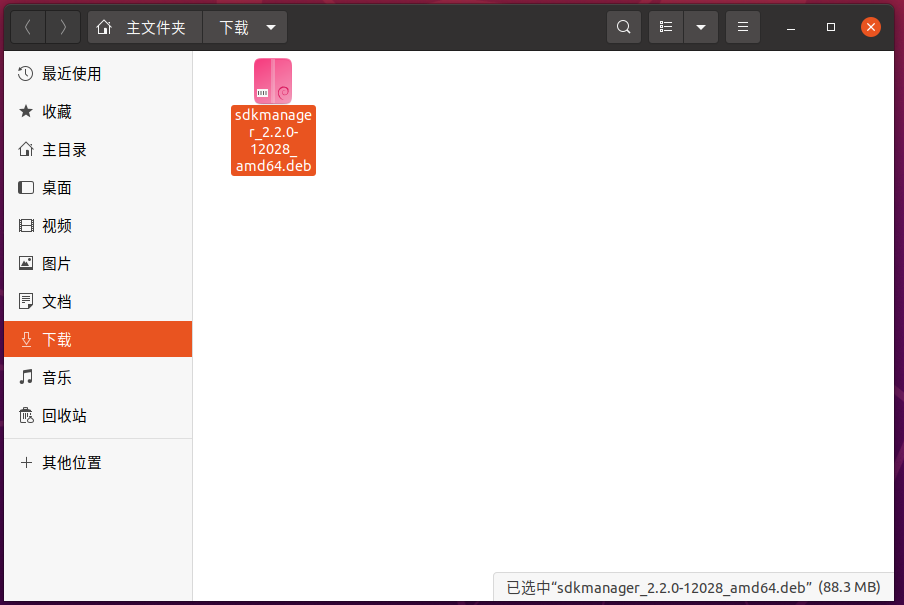Image resolution: width=904 pixels, height=605 pixels.
Task: Click the trash bin icon beside 回收站
Action: click(x=26, y=415)
